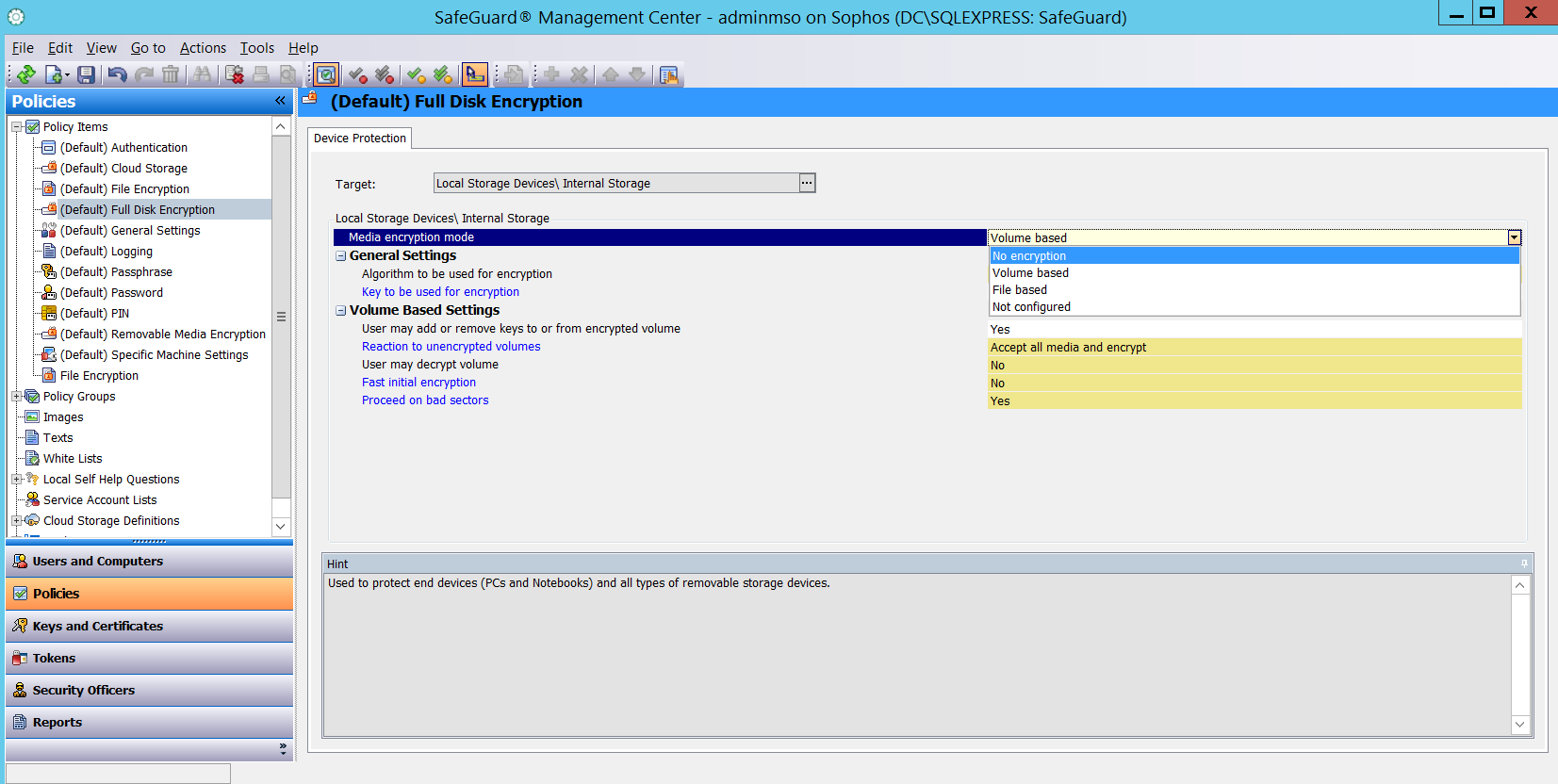This screenshot has width=1558, height=784.
Task: Click the printer icon in toolbar
Action: tap(261, 74)
